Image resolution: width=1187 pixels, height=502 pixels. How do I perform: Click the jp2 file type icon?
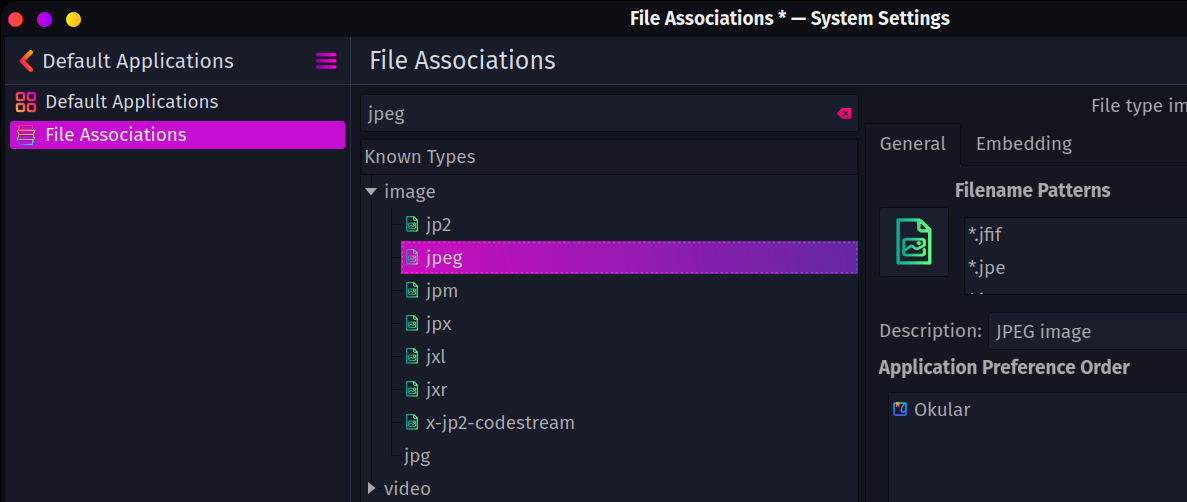coord(411,225)
